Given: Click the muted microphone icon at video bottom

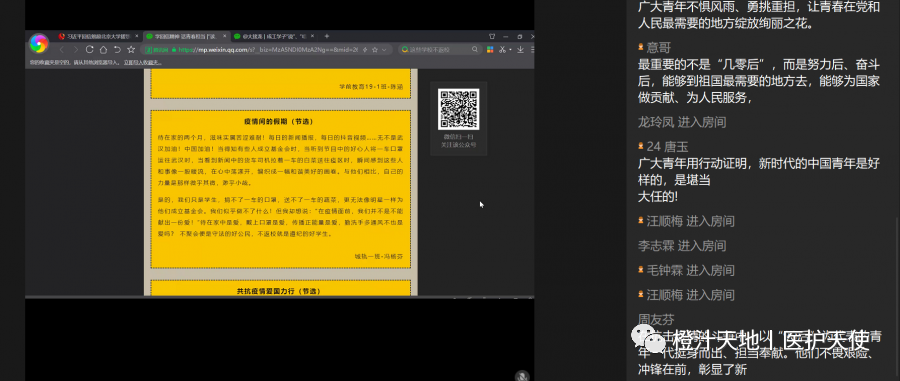Looking at the screenshot, I should (x=522, y=376).
